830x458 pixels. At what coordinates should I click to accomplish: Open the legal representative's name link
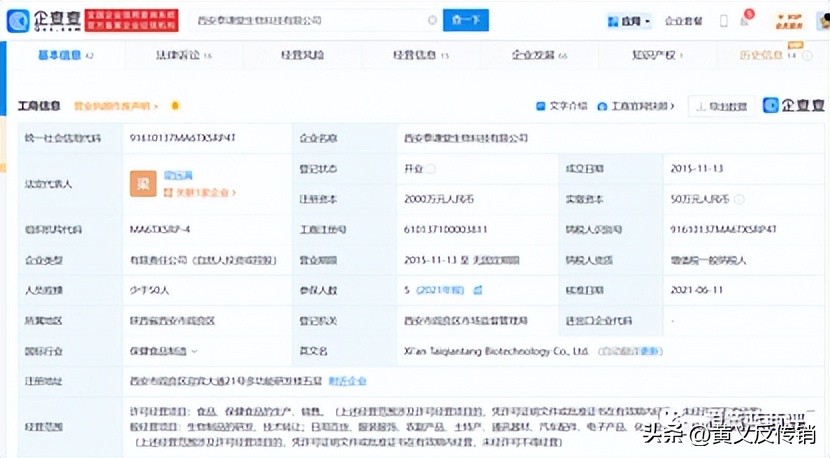tap(178, 175)
